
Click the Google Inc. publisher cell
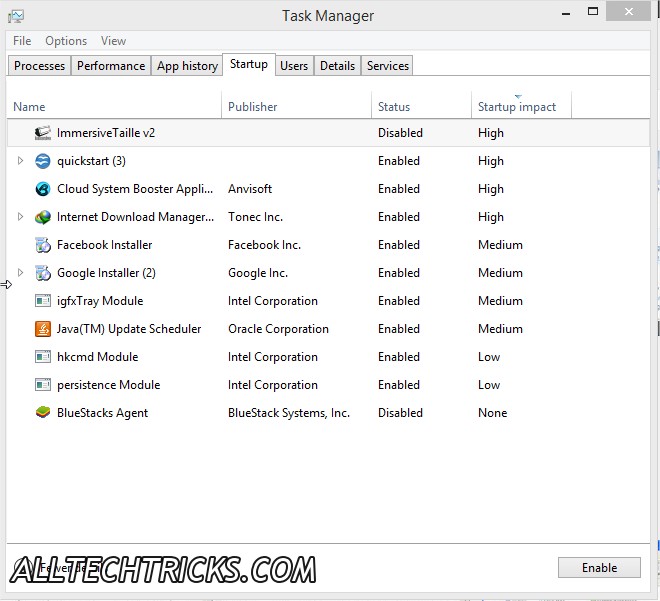[258, 273]
